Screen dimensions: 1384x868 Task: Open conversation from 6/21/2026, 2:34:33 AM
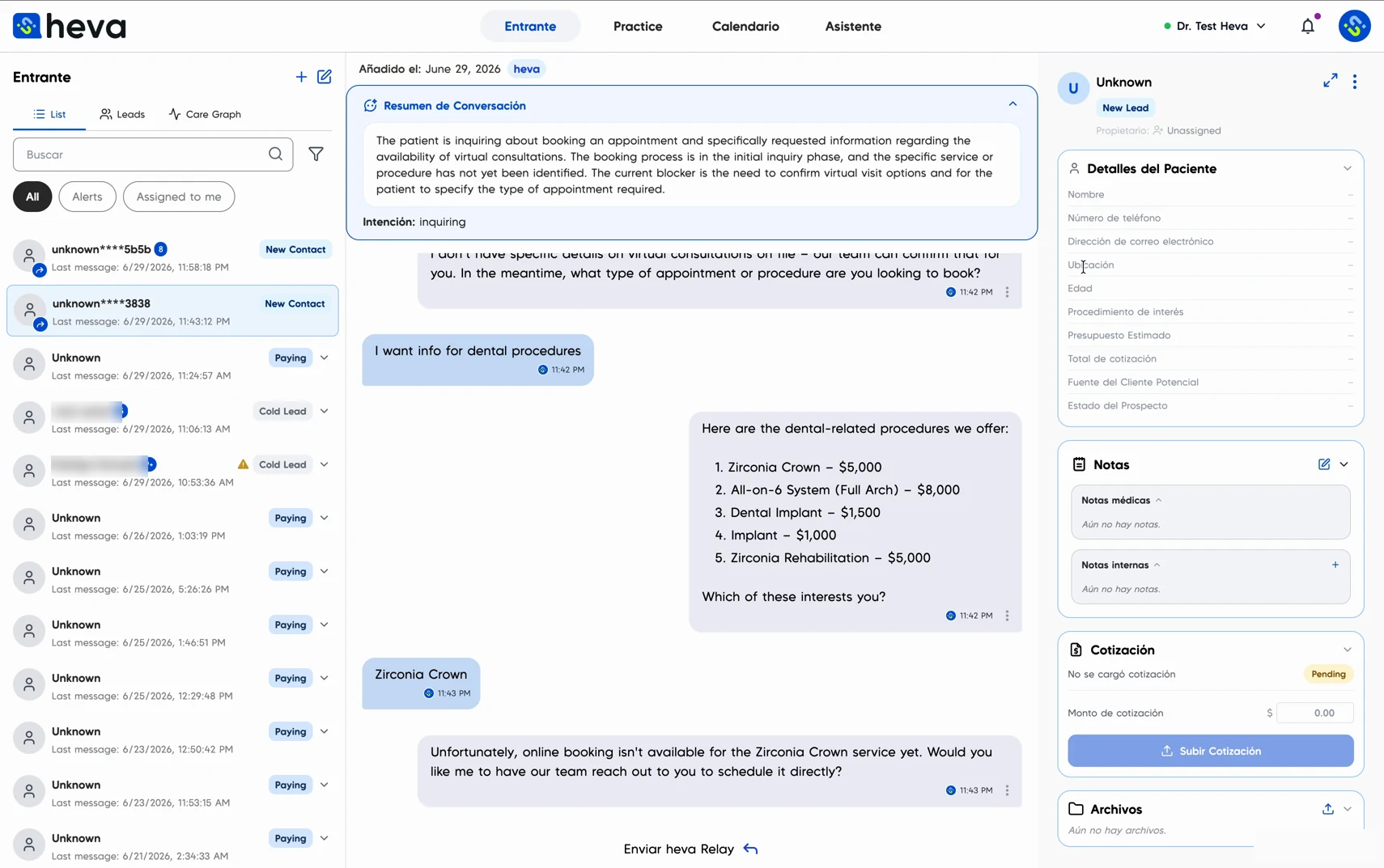[172, 846]
